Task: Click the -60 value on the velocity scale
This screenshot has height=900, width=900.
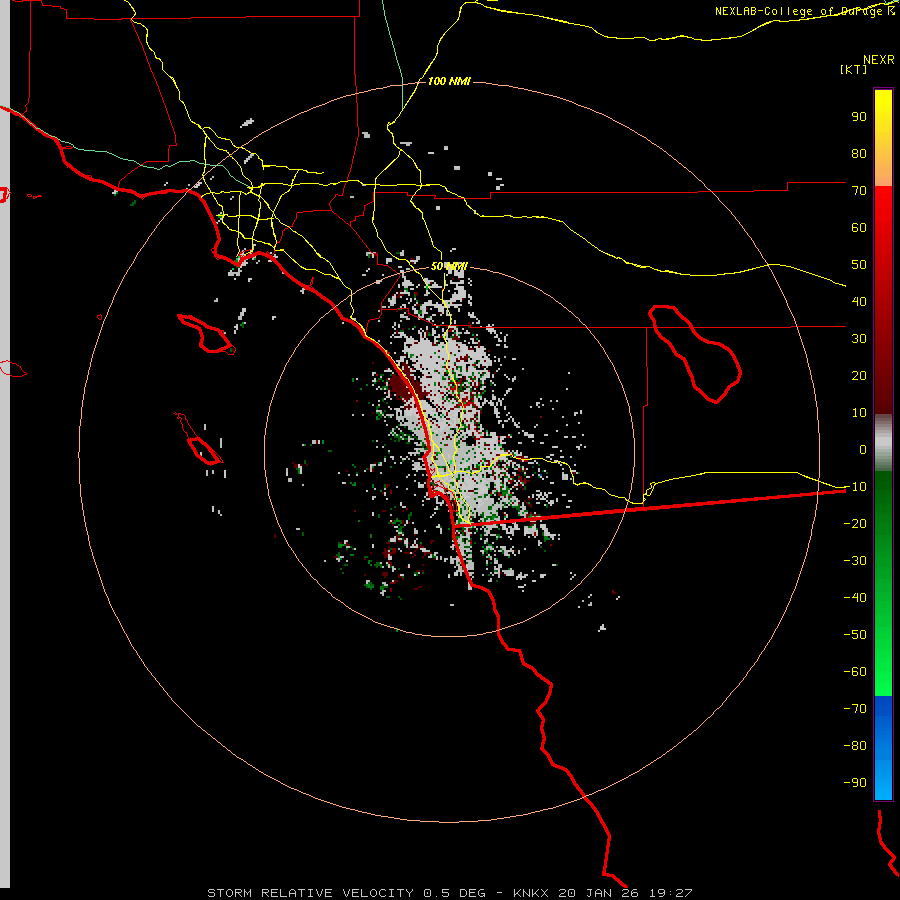Action: (855, 672)
